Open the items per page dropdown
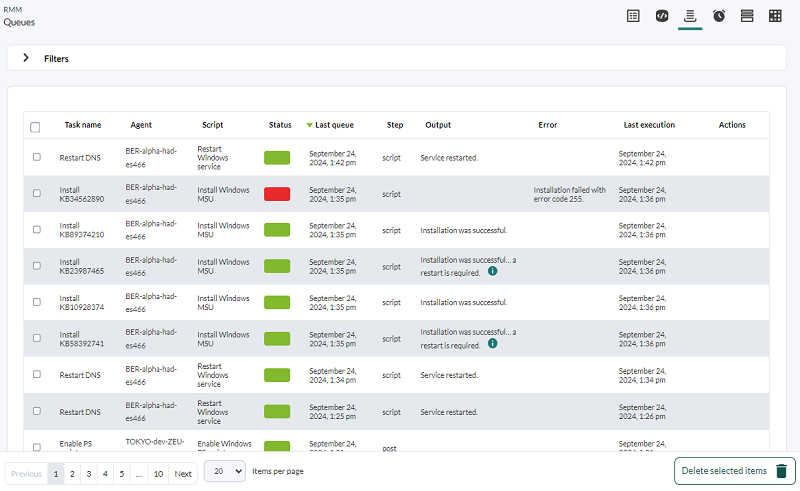 (225, 471)
